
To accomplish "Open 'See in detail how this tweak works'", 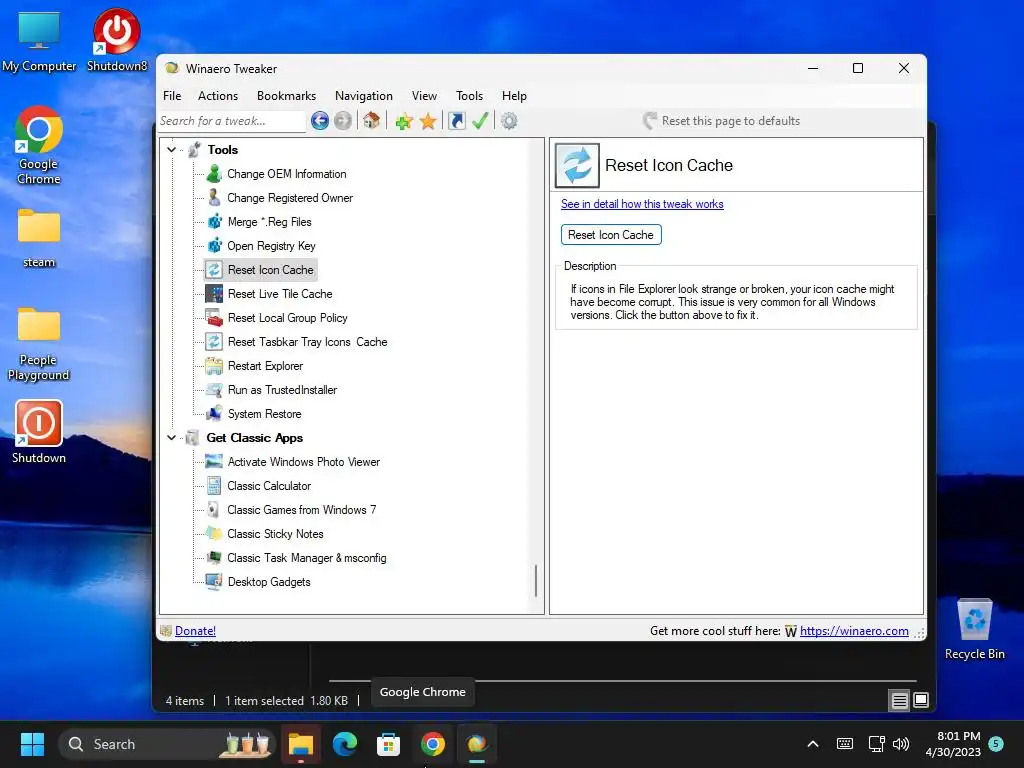I will pyautogui.click(x=642, y=204).
